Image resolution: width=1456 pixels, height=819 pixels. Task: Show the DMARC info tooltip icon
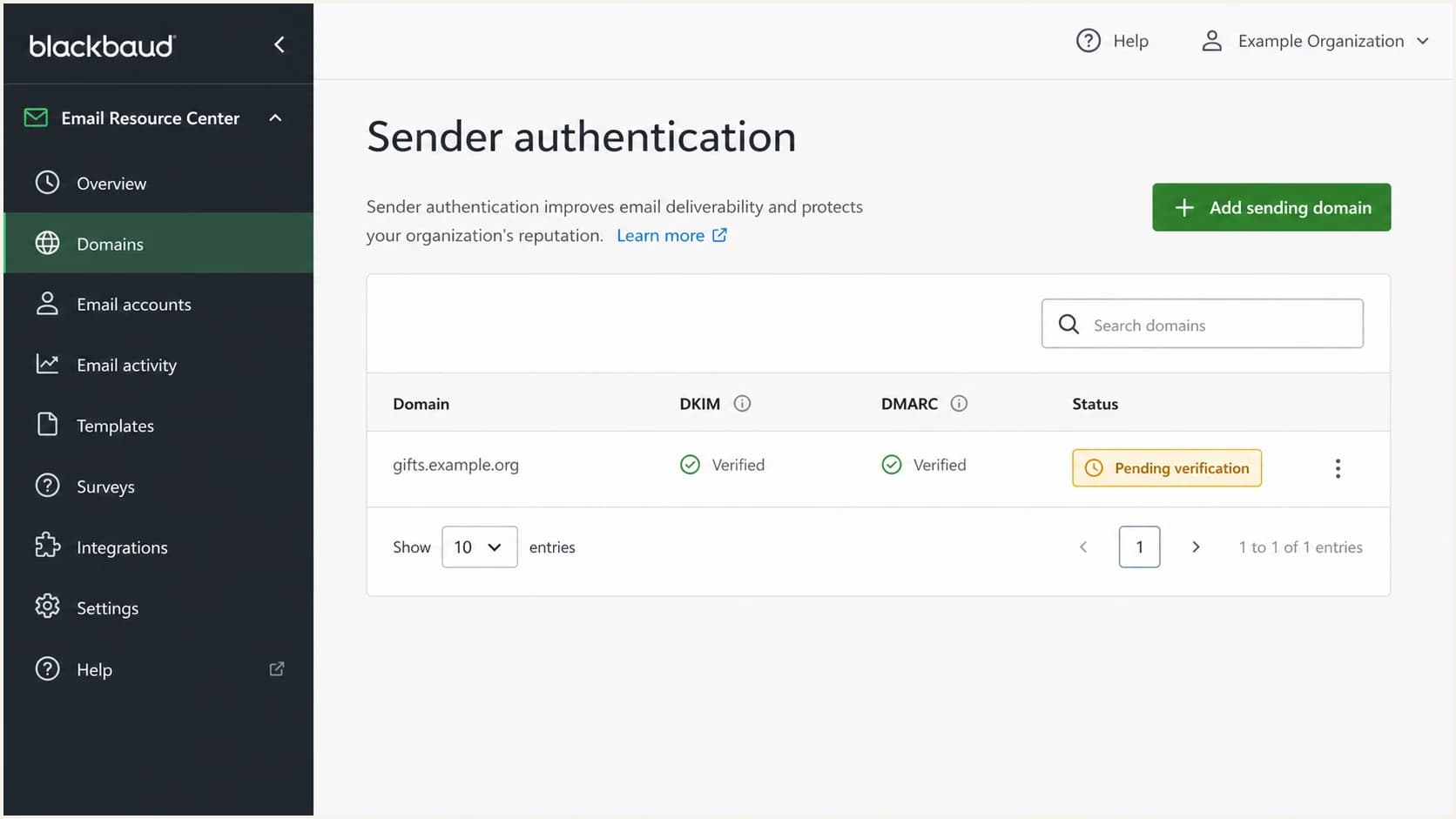[959, 403]
